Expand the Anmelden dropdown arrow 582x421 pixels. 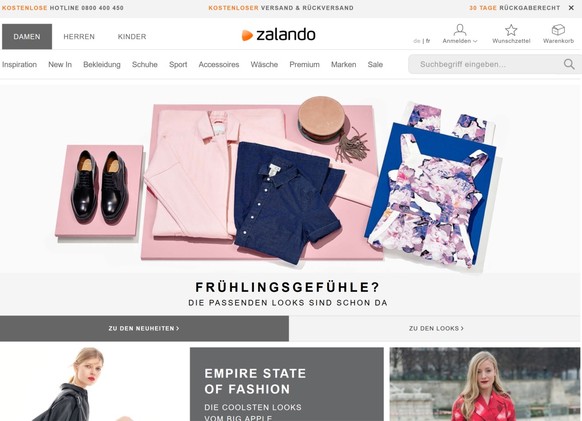[x=475, y=41]
